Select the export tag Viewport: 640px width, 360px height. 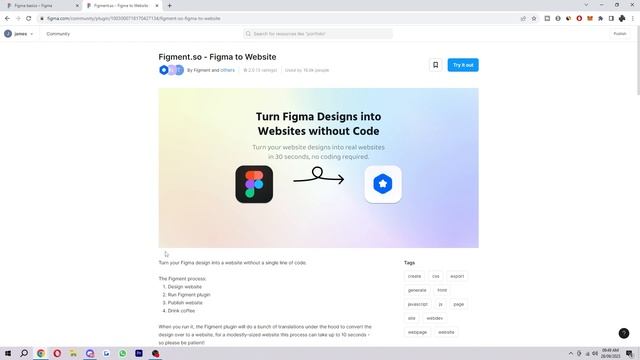(x=457, y=276)
